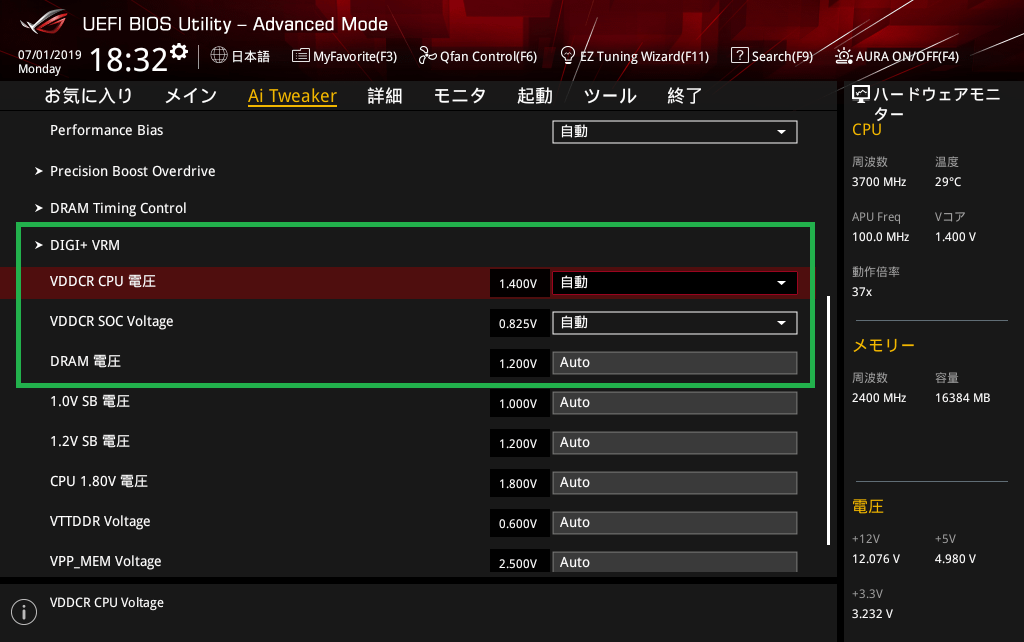Click the VDDCR CPU 1.400V value
The width and height of the screenshot is (1024, 642).
click(x=519, y=283)
